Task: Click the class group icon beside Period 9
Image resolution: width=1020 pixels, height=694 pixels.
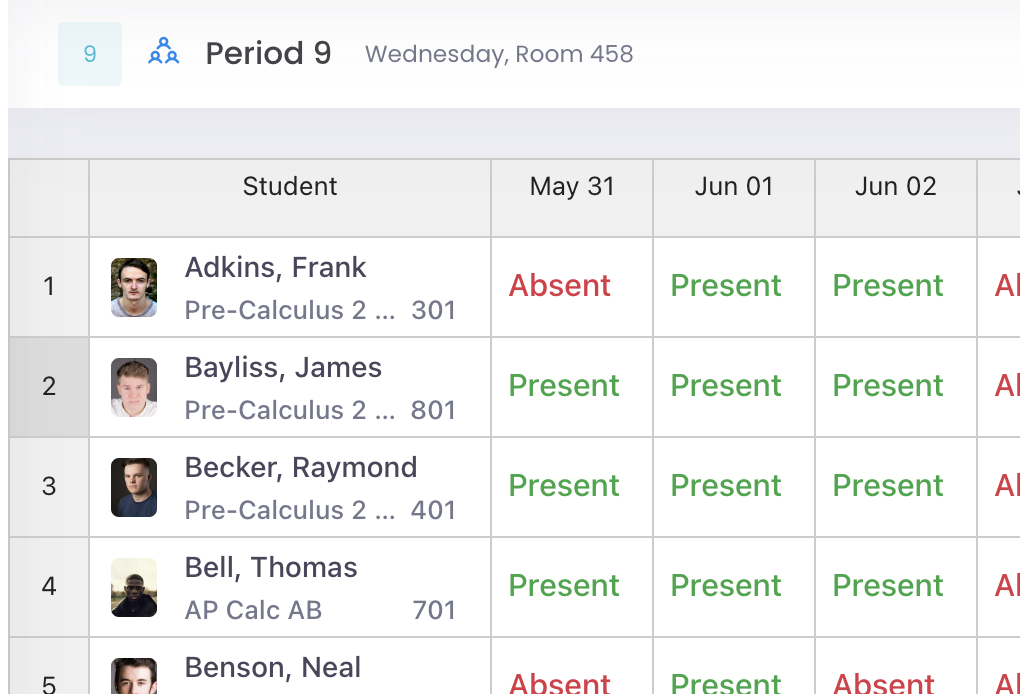Action: click(163, 51)
